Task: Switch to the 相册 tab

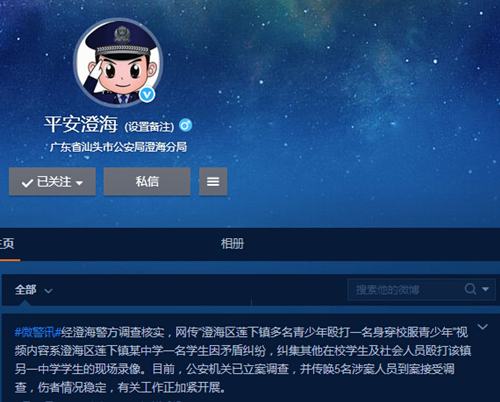Action: click(x=232, y=244)
